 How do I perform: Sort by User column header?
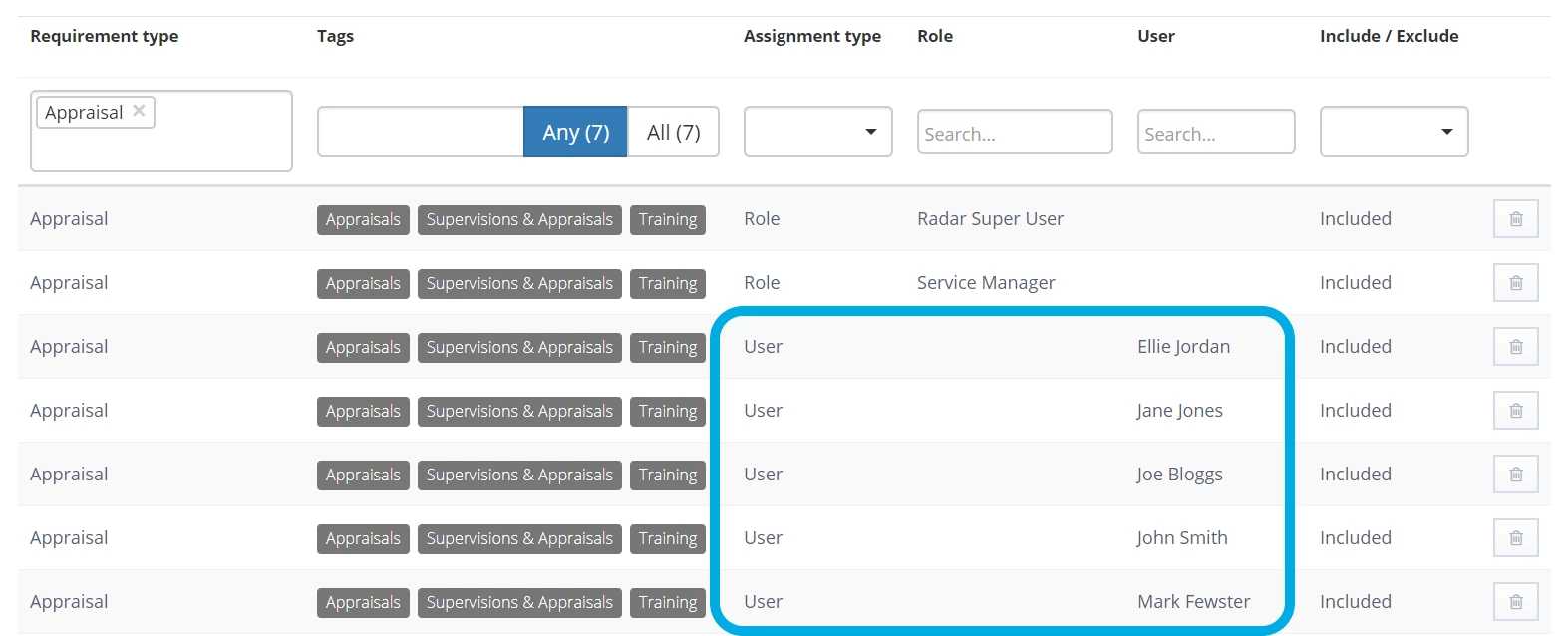click(x=1156, y=36)
